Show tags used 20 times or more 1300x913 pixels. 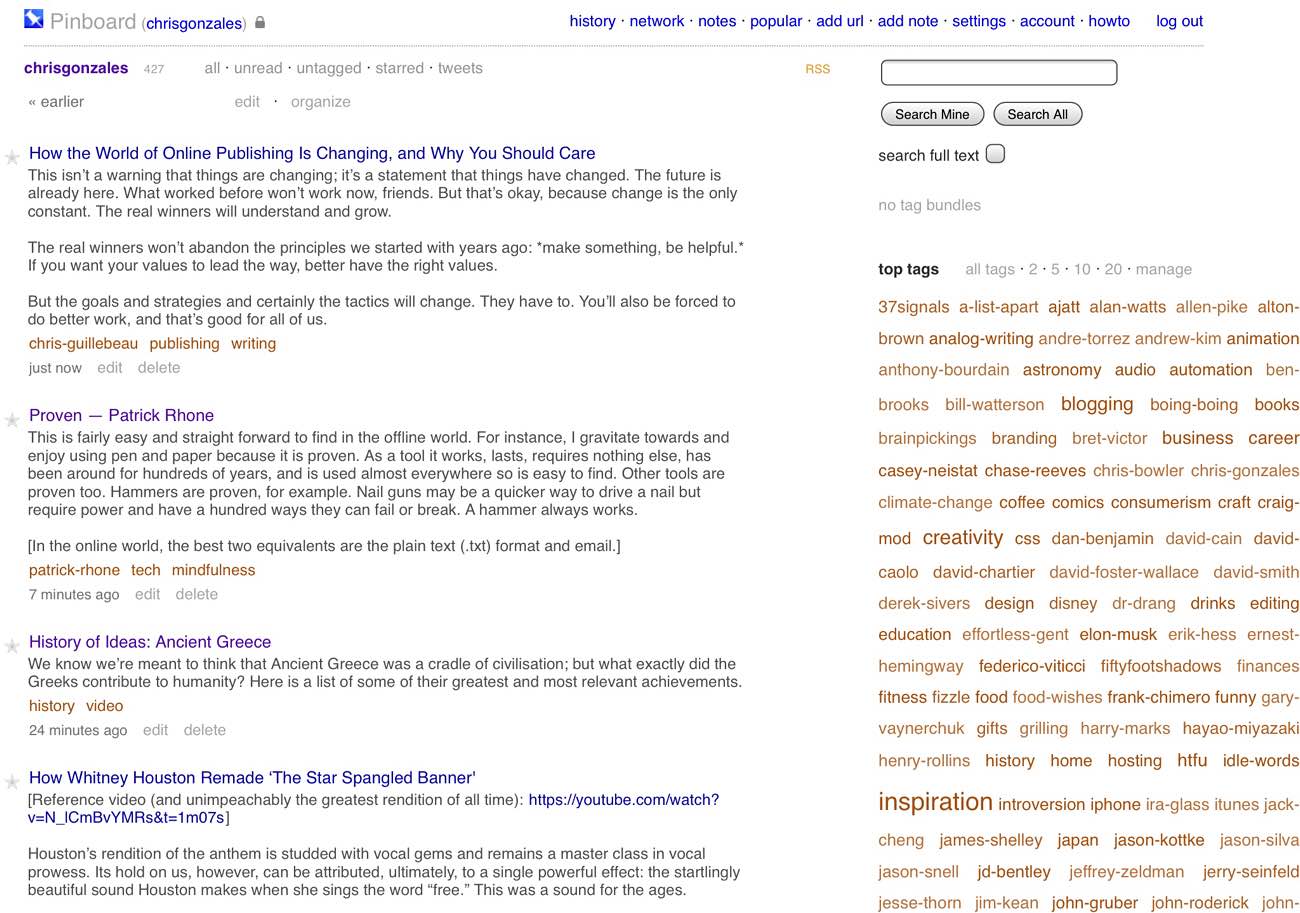[x=1113, y=269]
